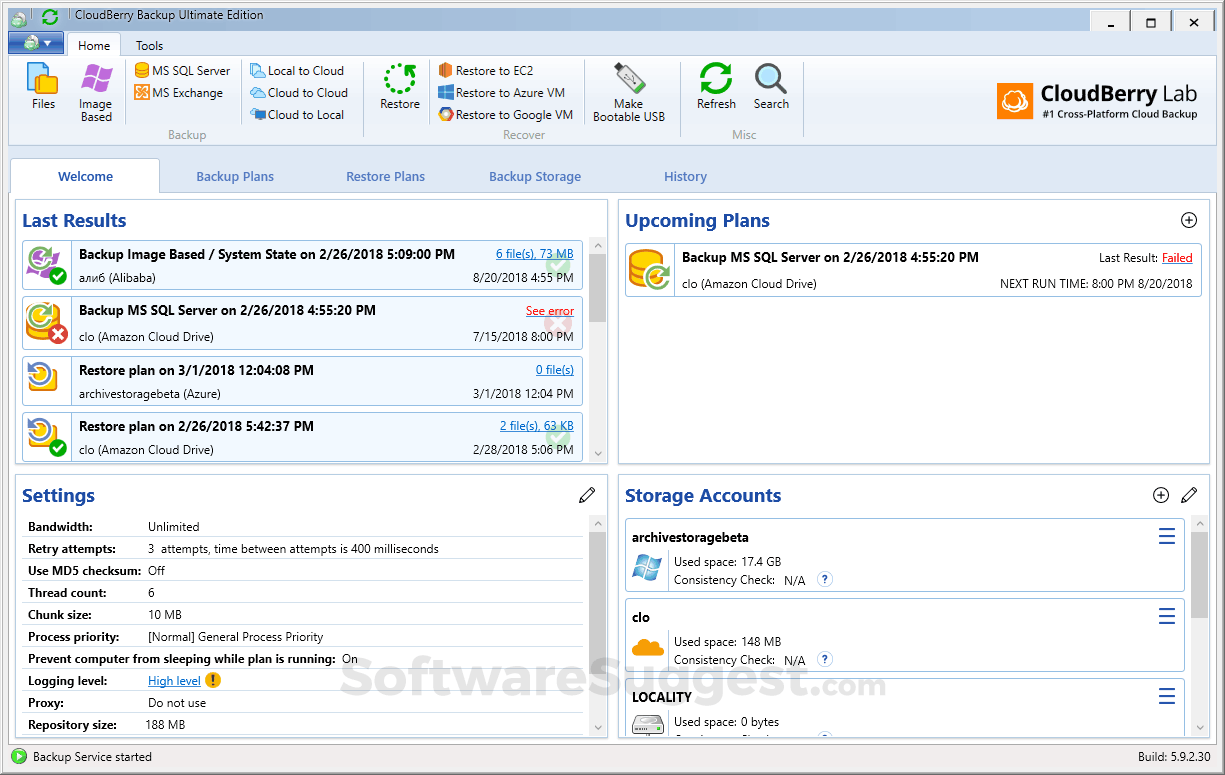Screen dimensions: 1225x775
Task: Add a new storage account with plus icon
Action: tap(1160, 494)
